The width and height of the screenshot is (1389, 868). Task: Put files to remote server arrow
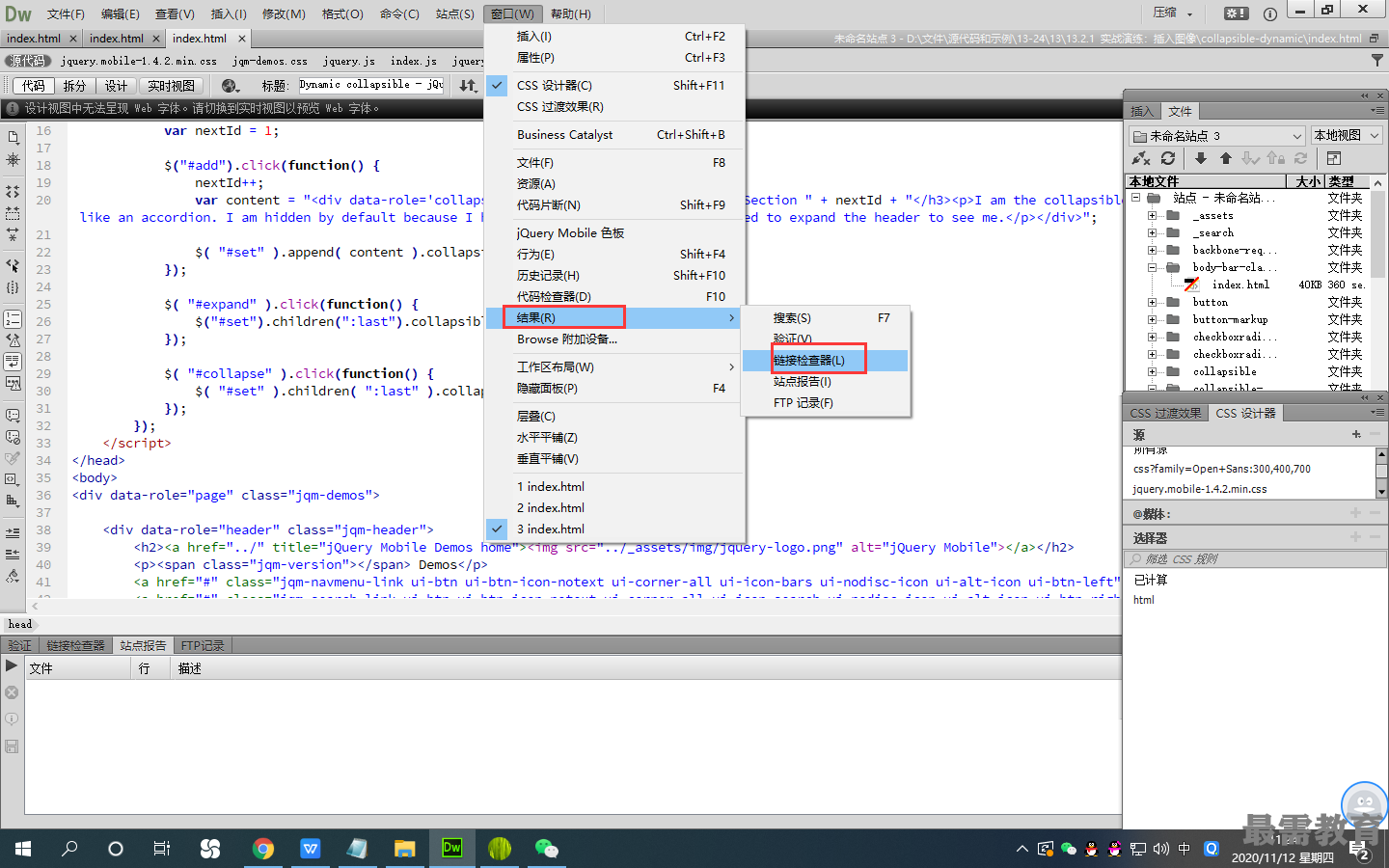1225,158
